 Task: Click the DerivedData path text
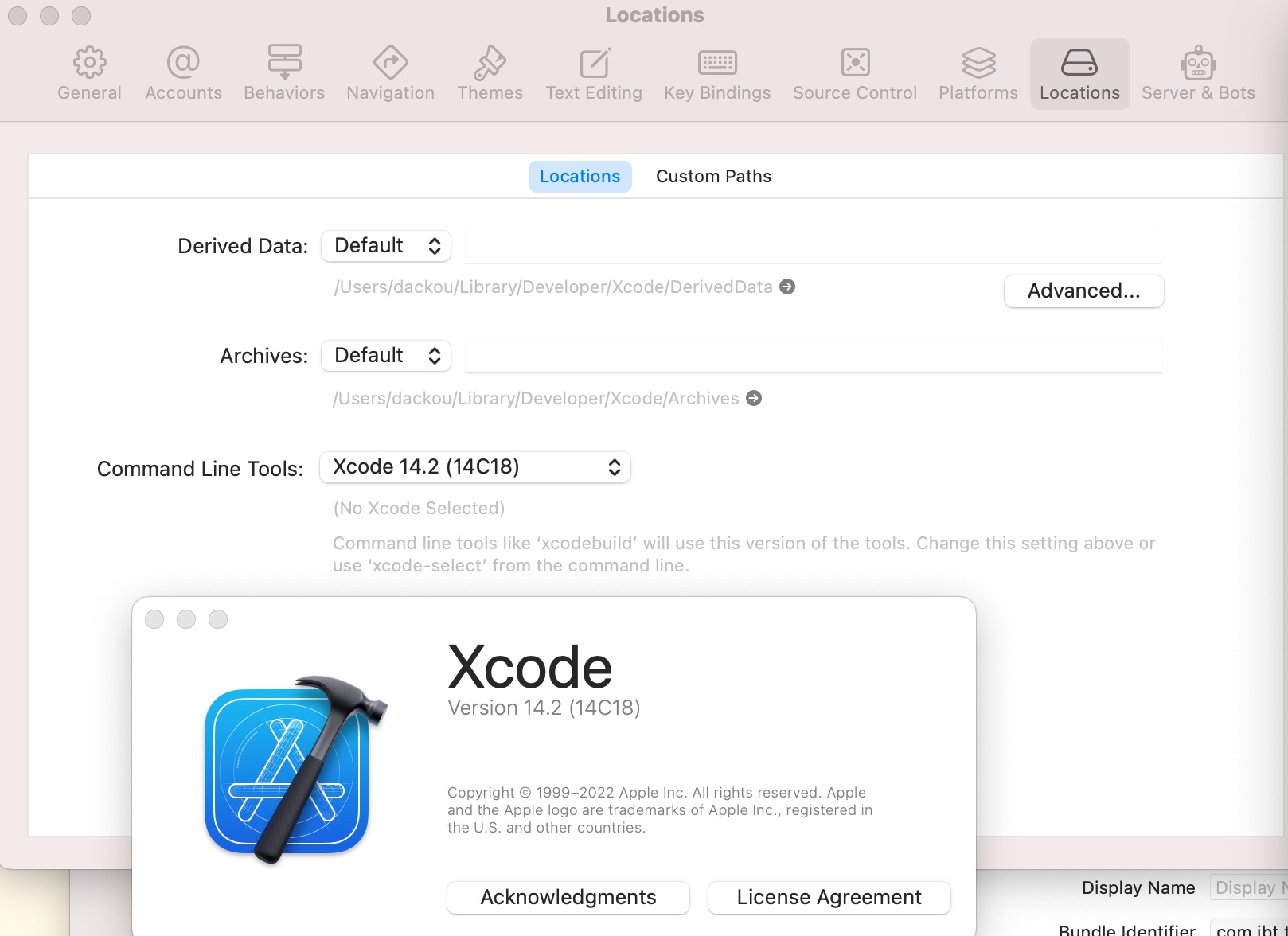553,287
